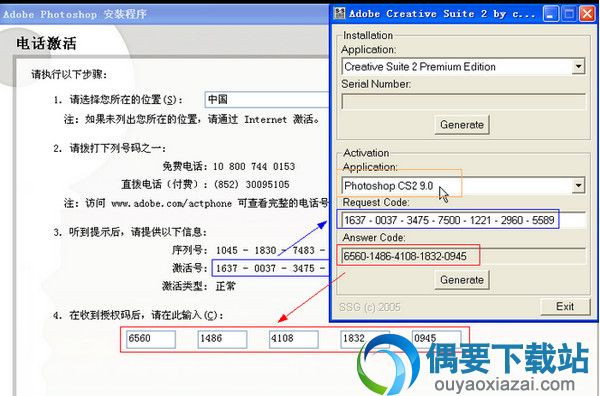Minimize the Adobe Creative Suite 2 window
The height and width of the screenshot is (396, 600).
pos(550,14)
